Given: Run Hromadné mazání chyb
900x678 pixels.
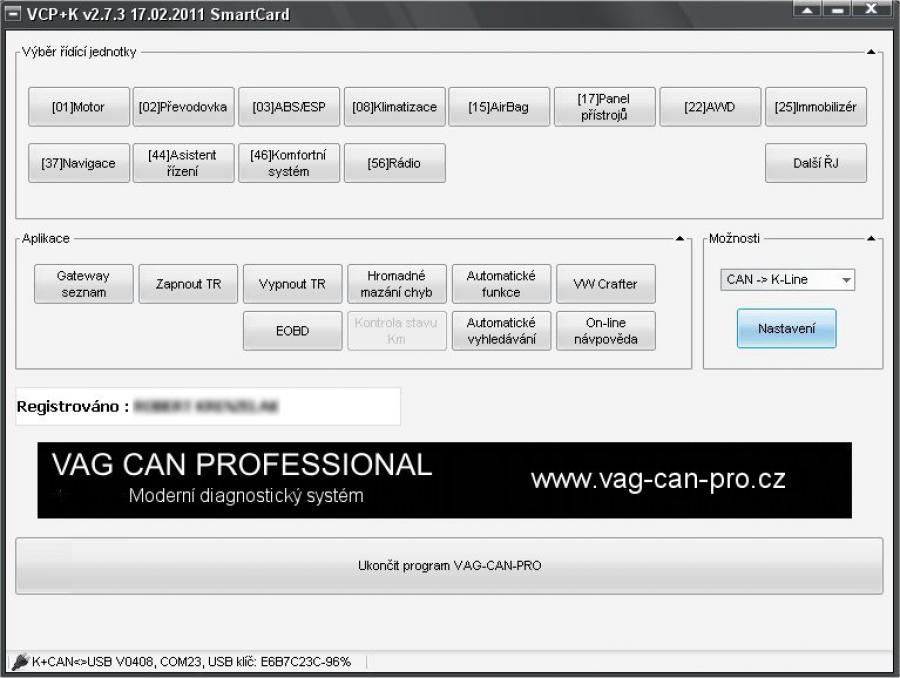Looking at the screenshot, I should [397, 284].
